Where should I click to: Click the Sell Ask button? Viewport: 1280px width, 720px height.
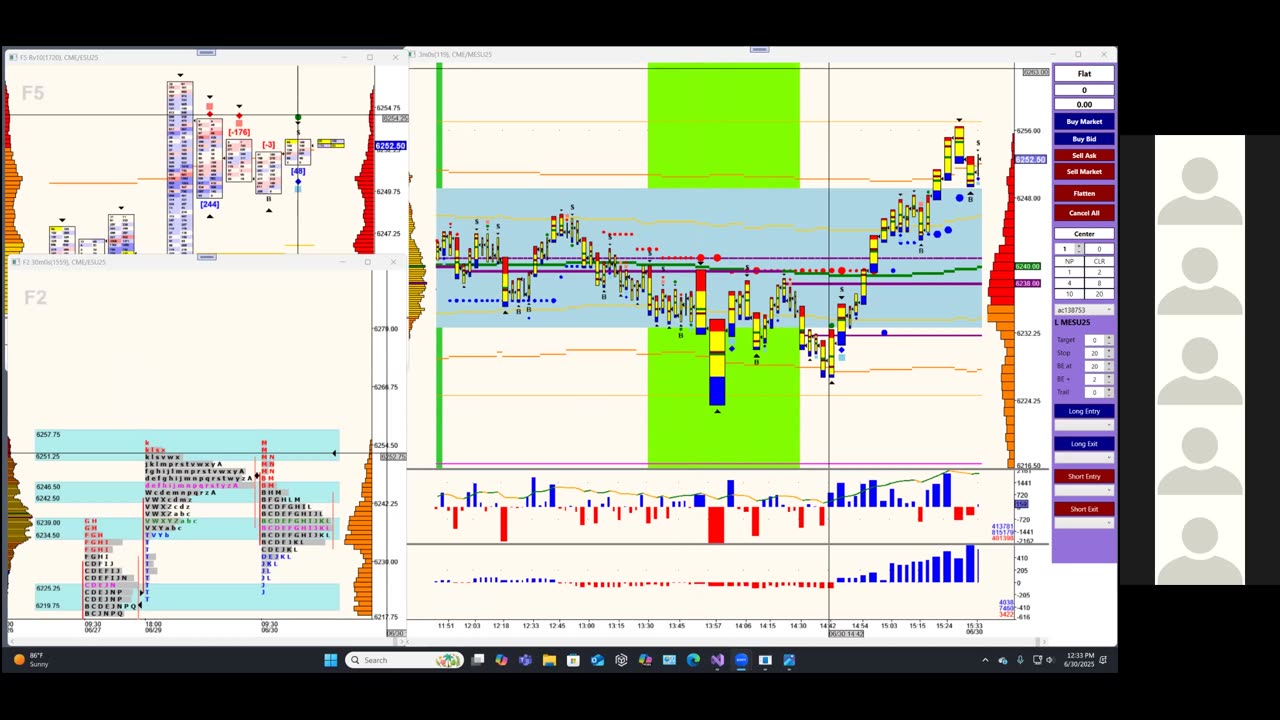coord(1084,155)
